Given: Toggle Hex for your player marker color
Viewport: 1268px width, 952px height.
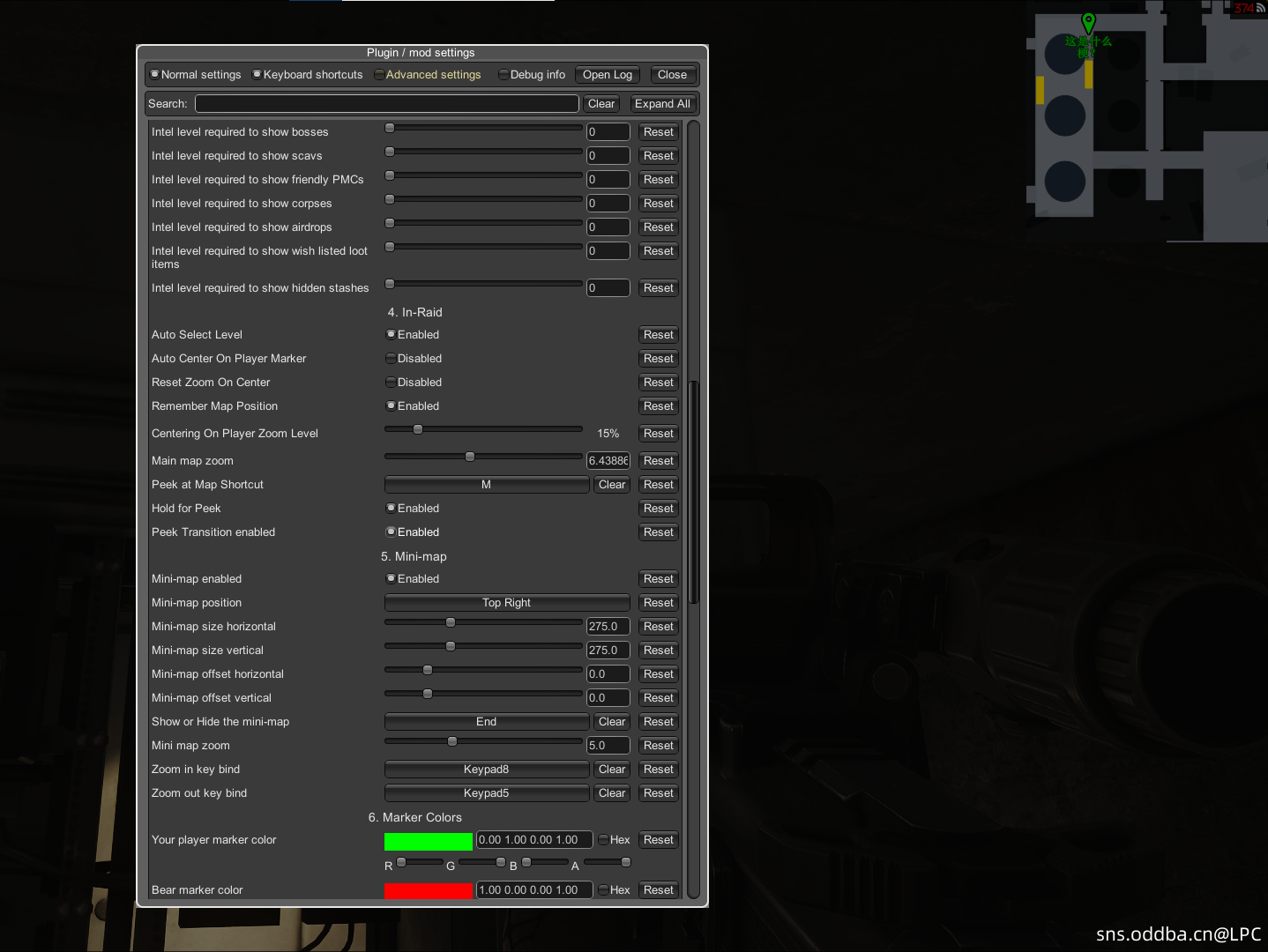Looking at the screenshot, I should (x=604, y=840).
